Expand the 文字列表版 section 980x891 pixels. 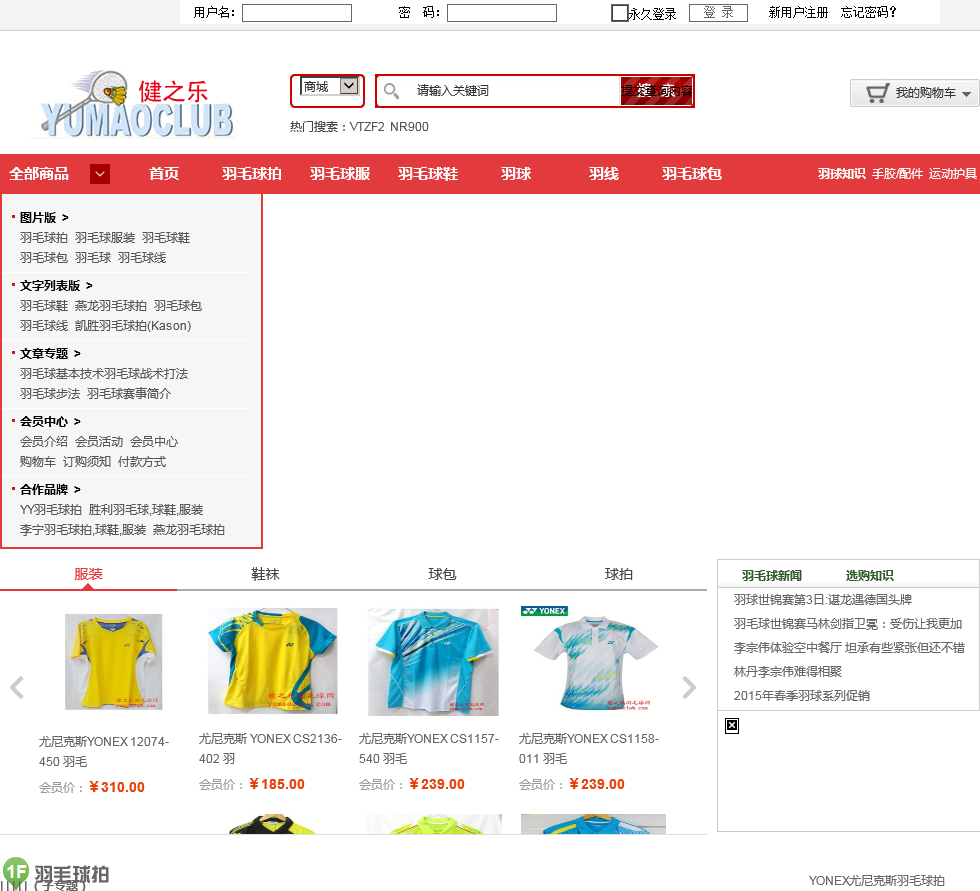[56, 286]
